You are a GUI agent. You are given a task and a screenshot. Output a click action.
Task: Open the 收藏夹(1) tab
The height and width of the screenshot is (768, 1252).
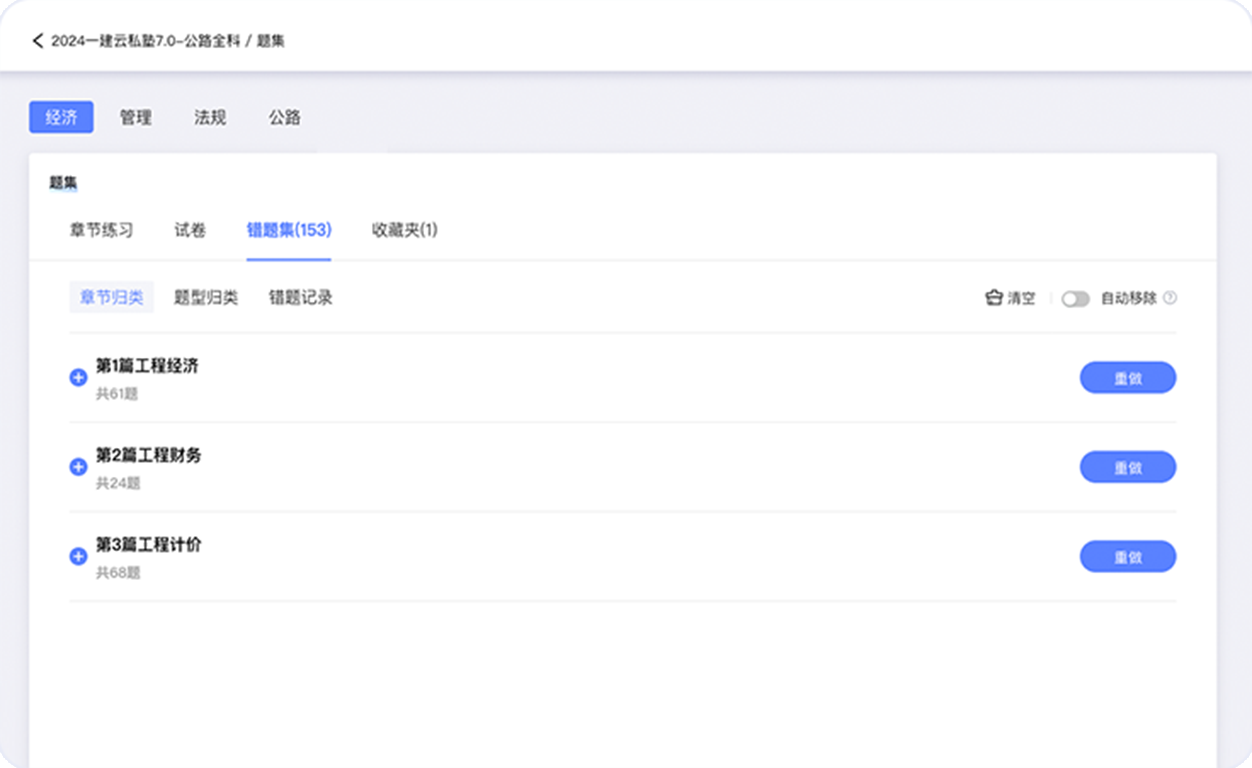tap(404, 230)
